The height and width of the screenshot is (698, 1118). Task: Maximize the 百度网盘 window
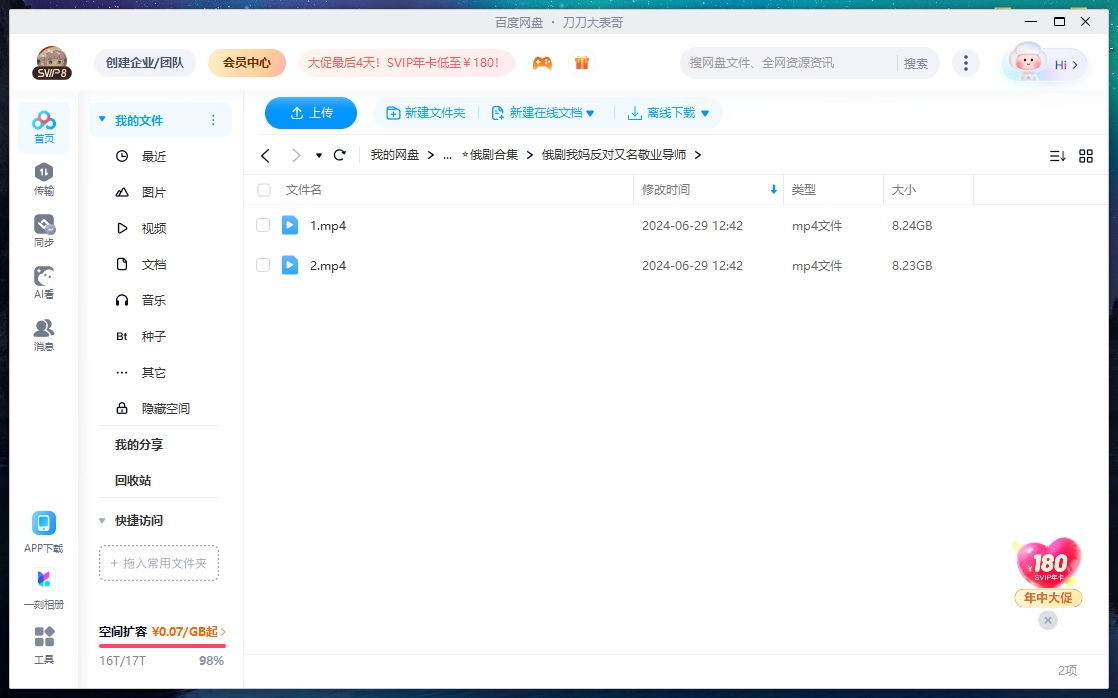pyautogui.click(x=1060, y=21)
